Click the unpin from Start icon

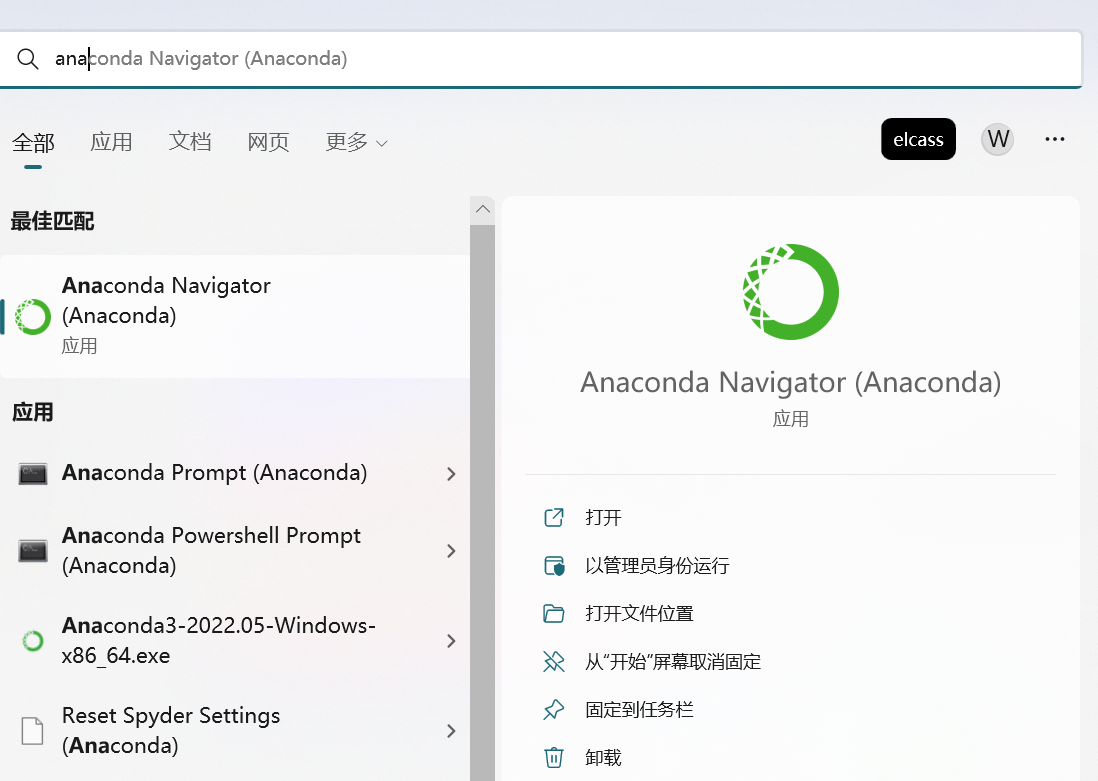pos(553,662)
